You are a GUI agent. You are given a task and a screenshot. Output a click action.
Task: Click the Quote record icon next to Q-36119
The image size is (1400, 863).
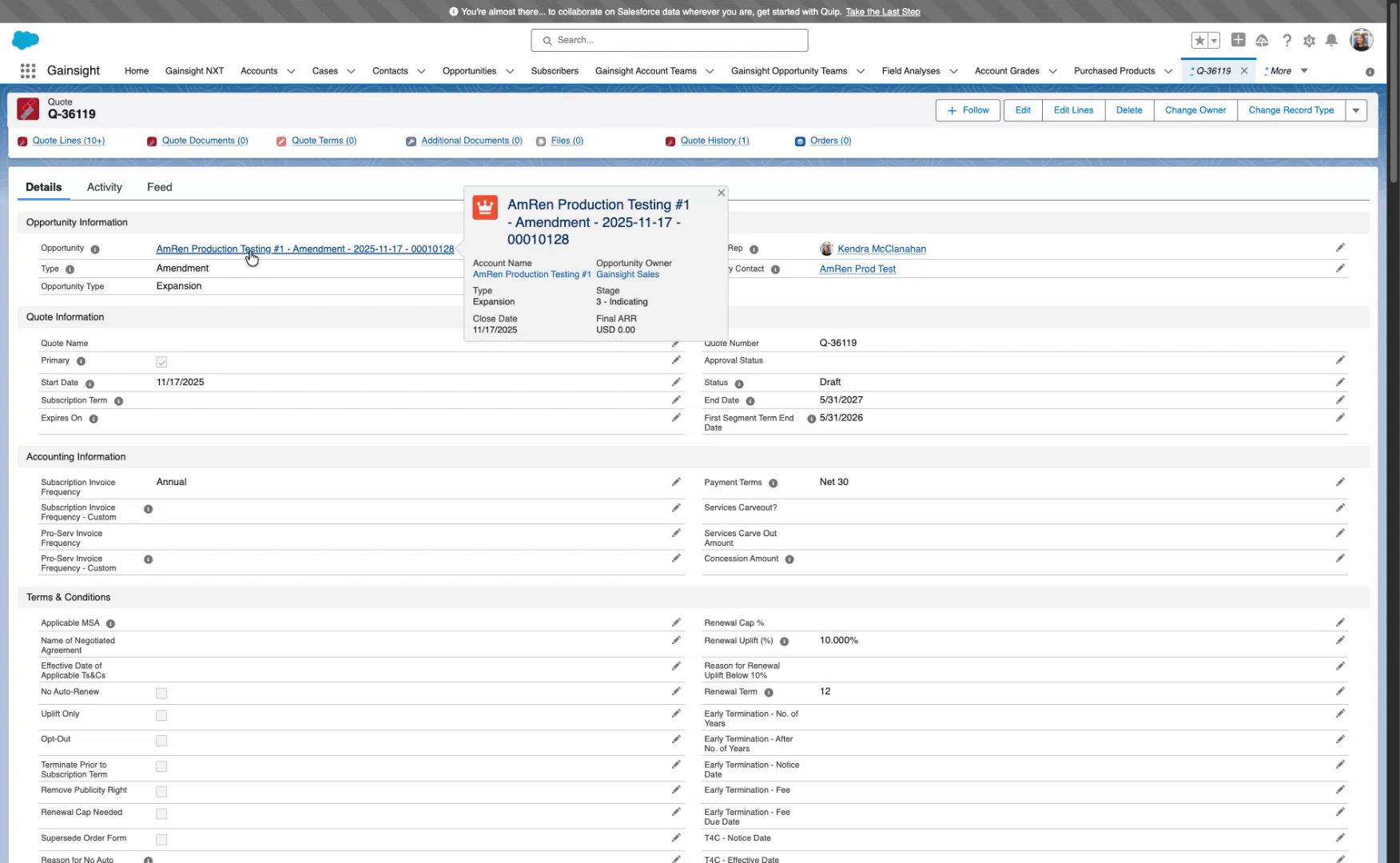coord(28,109)
